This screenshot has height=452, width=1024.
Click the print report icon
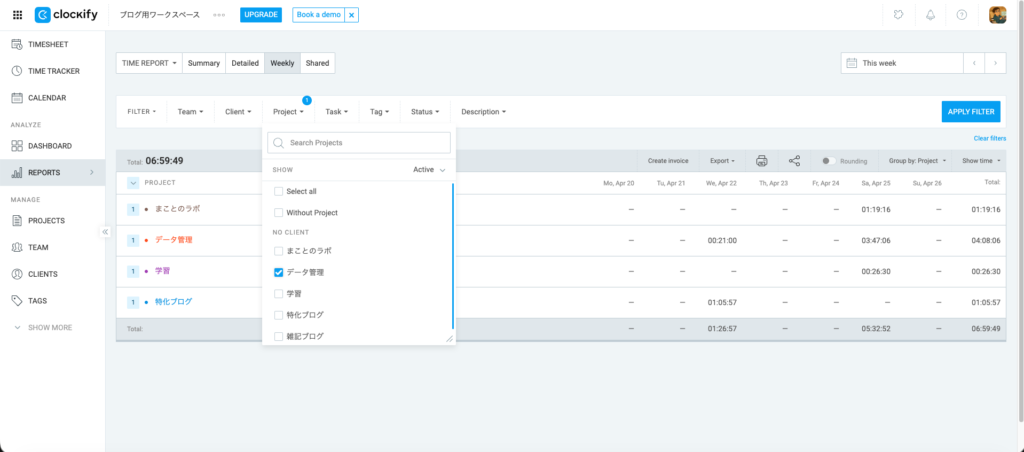(x=761, y=160)
